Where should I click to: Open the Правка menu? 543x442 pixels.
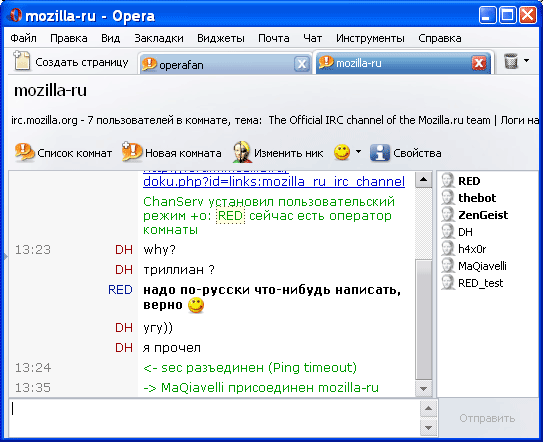(69, 38)
